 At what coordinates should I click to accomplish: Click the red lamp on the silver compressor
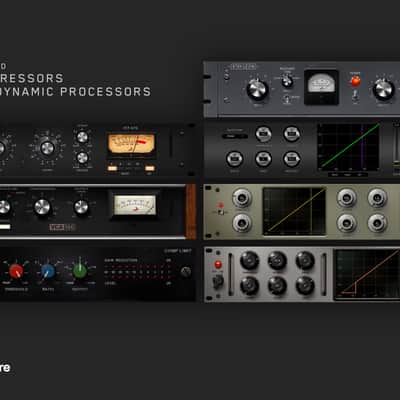(x=218, y=265)
